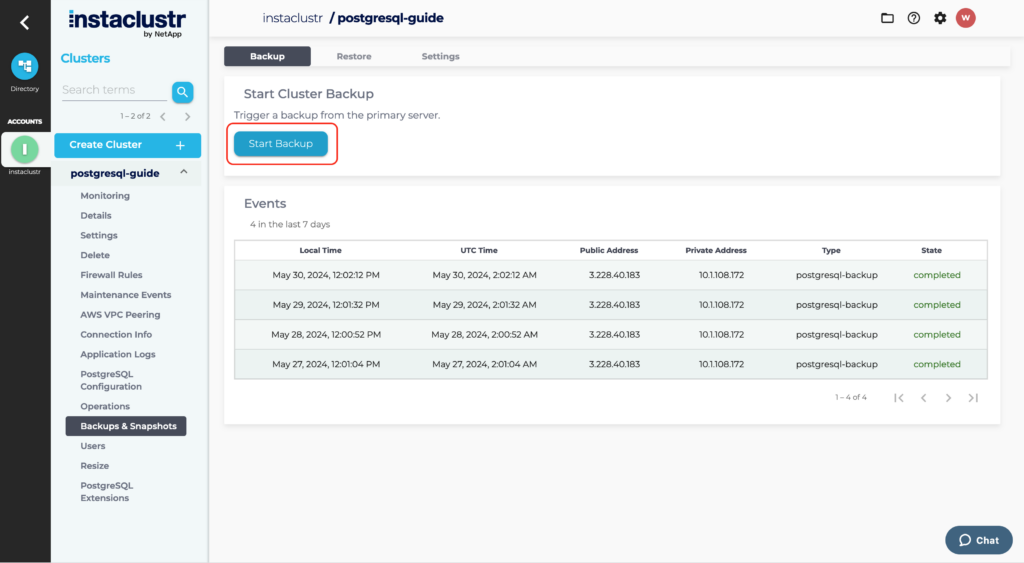Jump to first page of events

898,398
